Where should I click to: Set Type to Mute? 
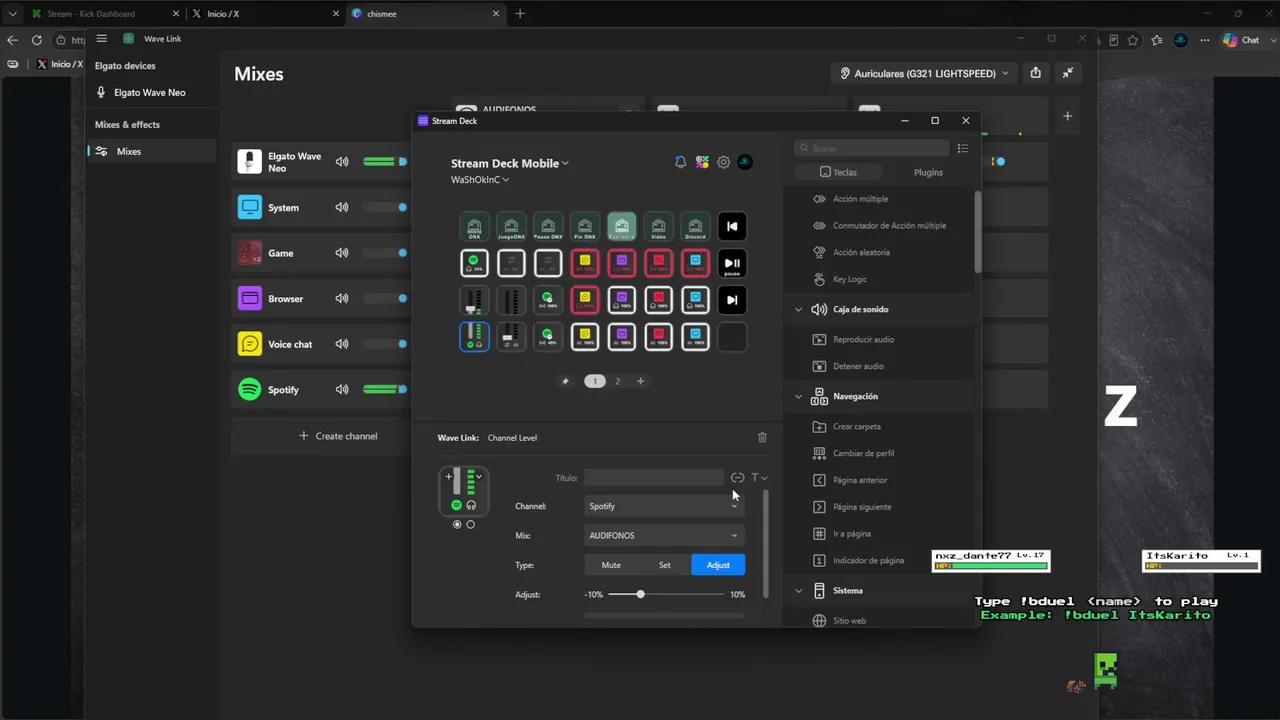tap(611, 565)
